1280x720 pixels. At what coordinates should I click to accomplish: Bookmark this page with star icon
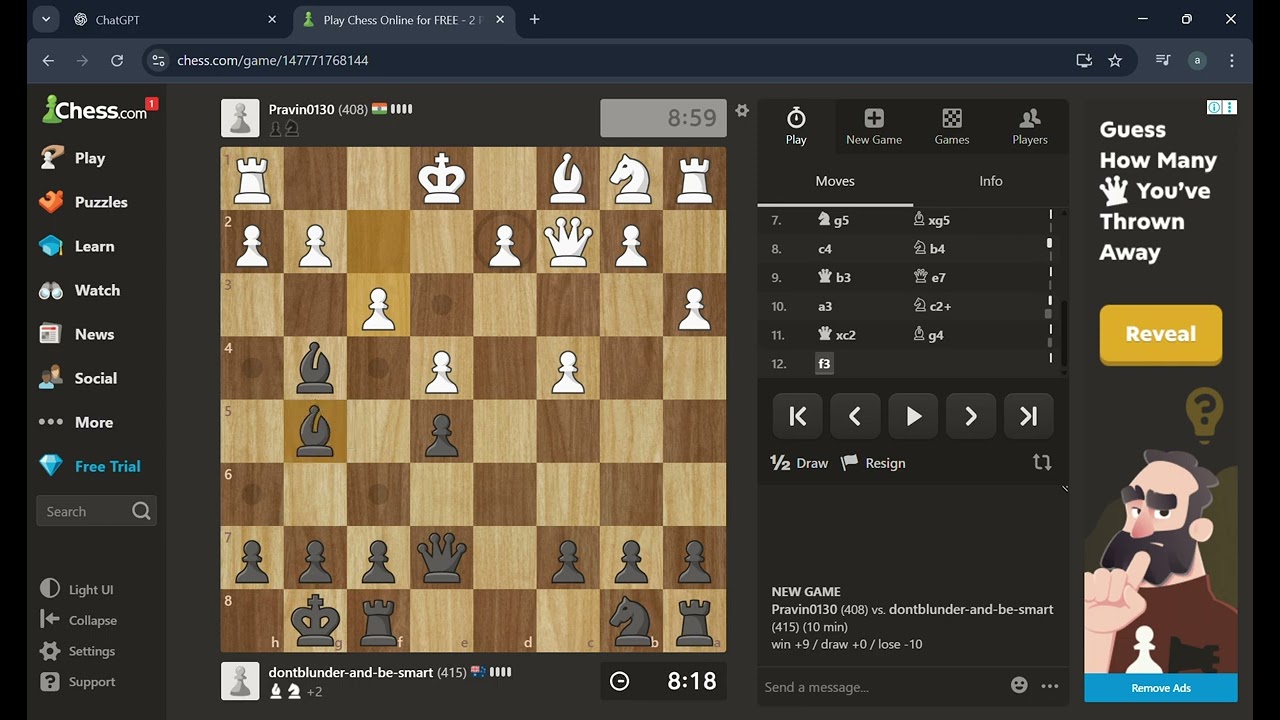[x=1115, y=60]
